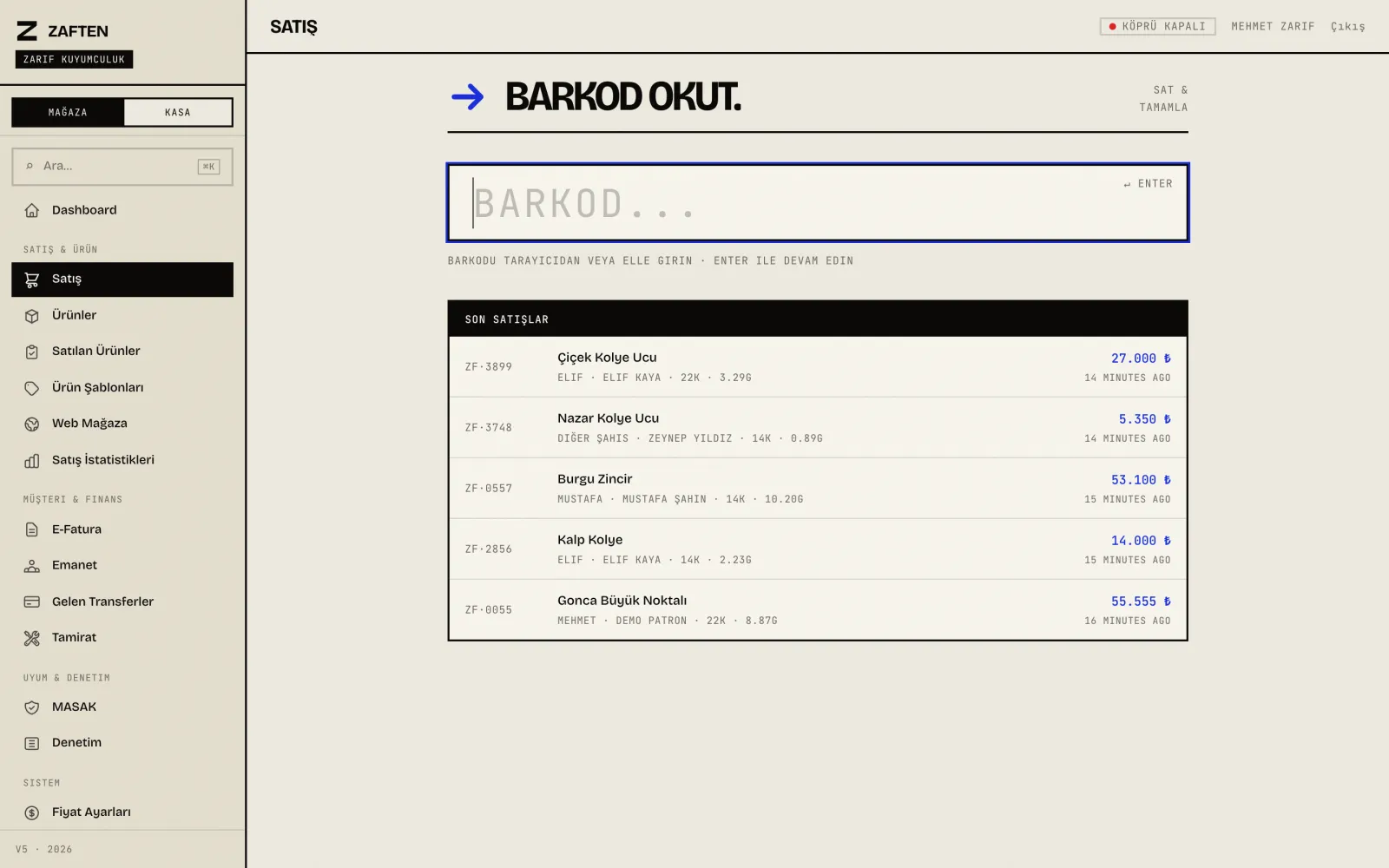
Task: Click the Ürün Şablonları tag icon
Action: 32,388
